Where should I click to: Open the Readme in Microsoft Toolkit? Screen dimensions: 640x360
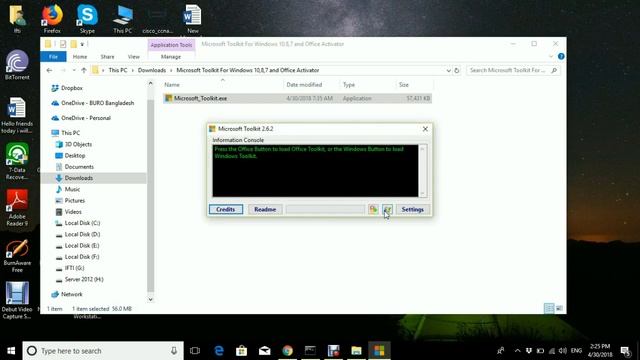coord(265,209)
